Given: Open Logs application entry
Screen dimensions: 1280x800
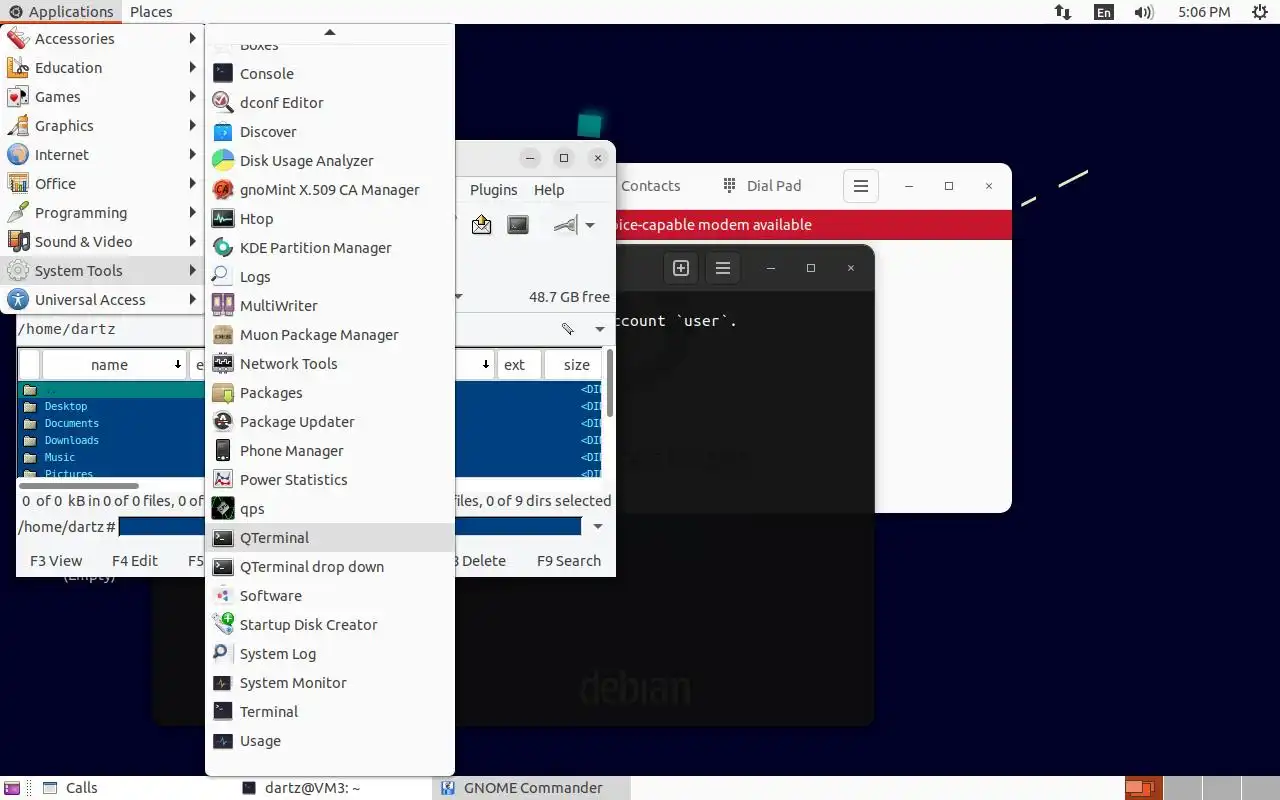Looking at the screenshot, I should [330, 276].
